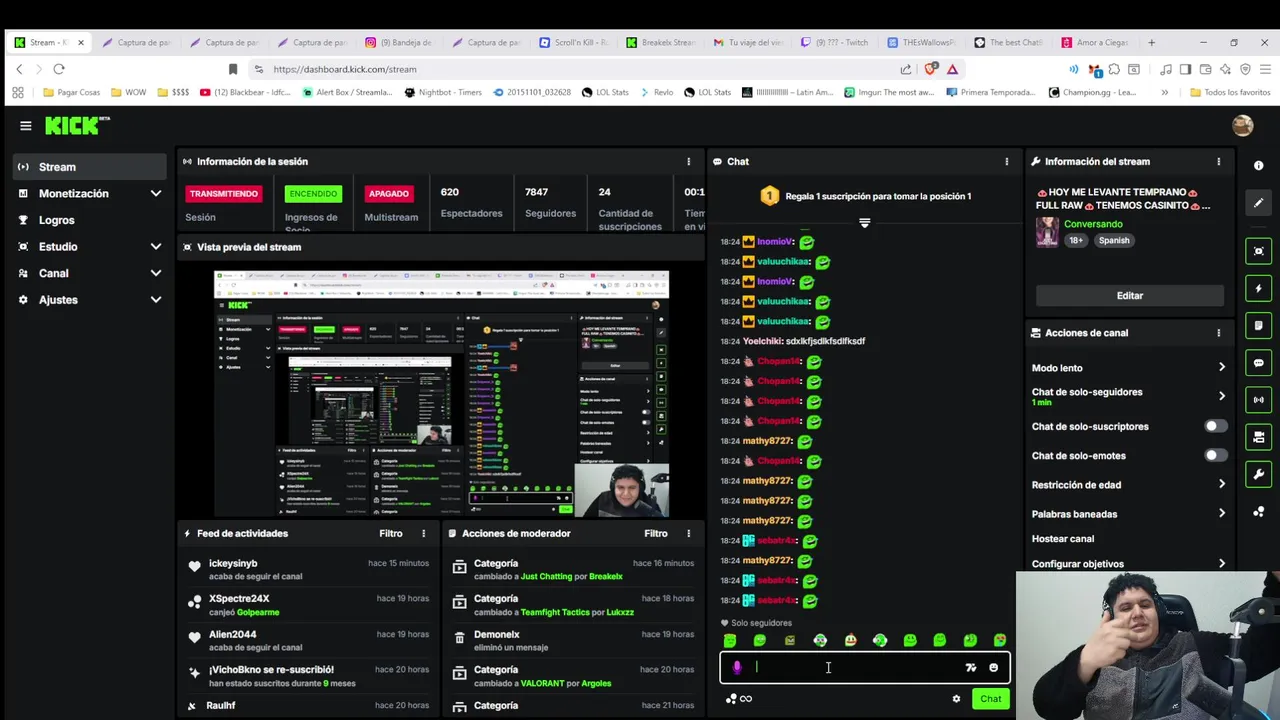Viewport: 1280px width, 720px height.
Task: Click the collapse arrow below the gift subscription banner
Action: (865, 223)
